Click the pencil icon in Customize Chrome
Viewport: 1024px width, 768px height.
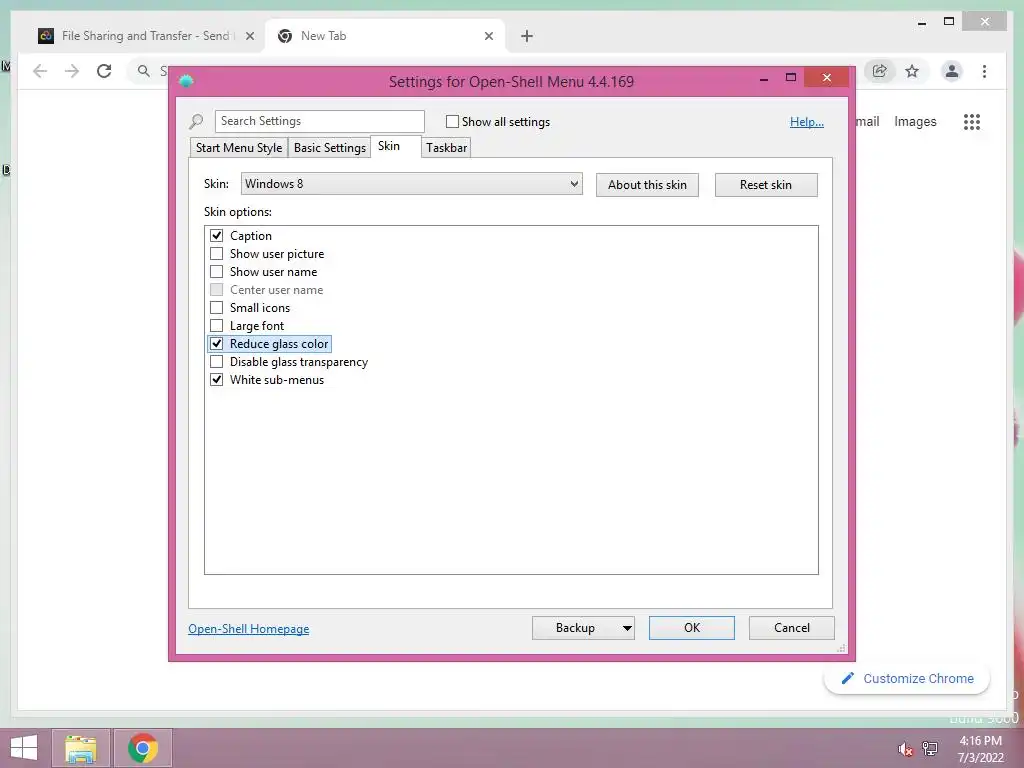click(848, 679)
